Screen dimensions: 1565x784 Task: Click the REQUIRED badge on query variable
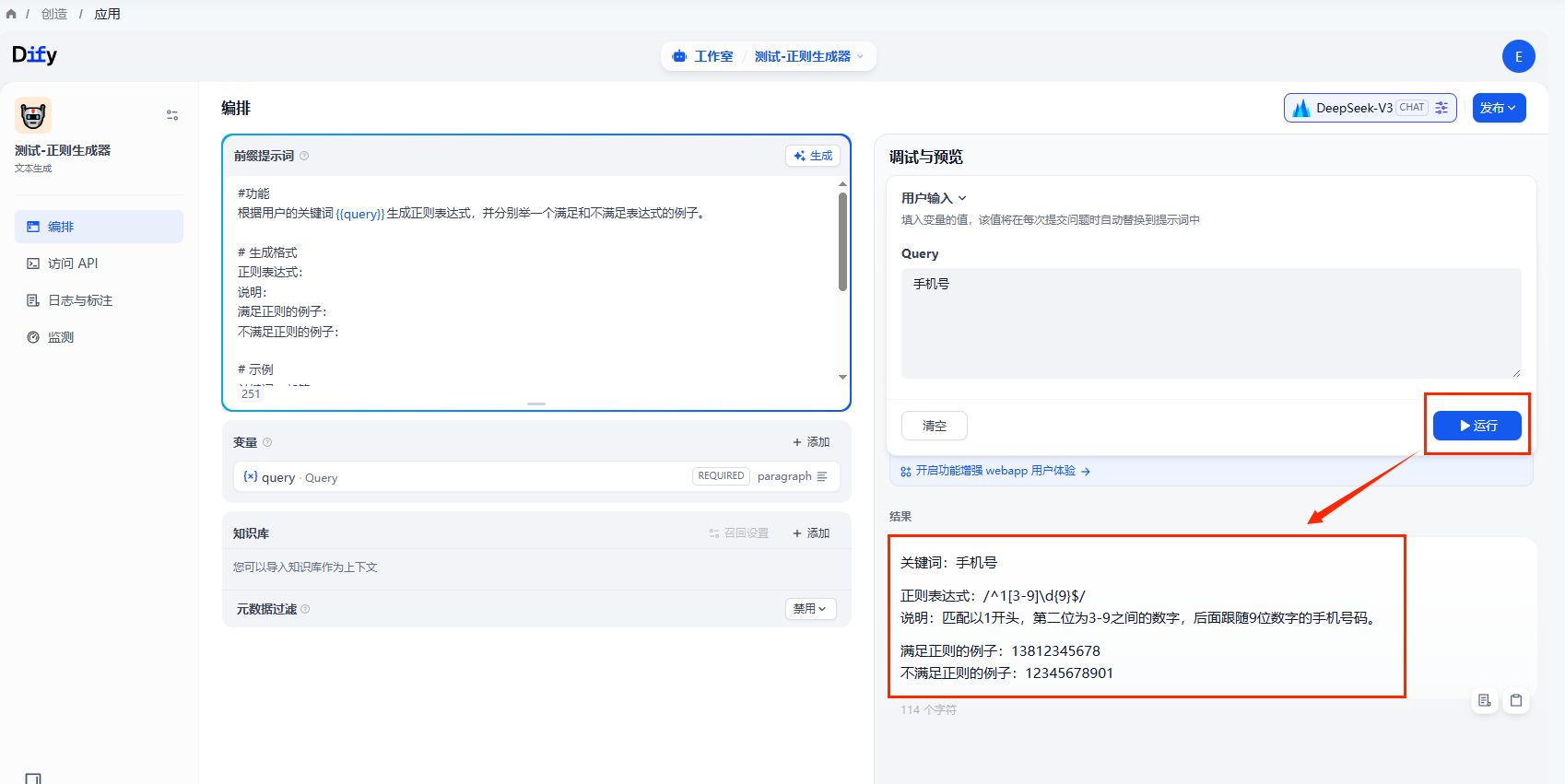(x=721, y=476)
